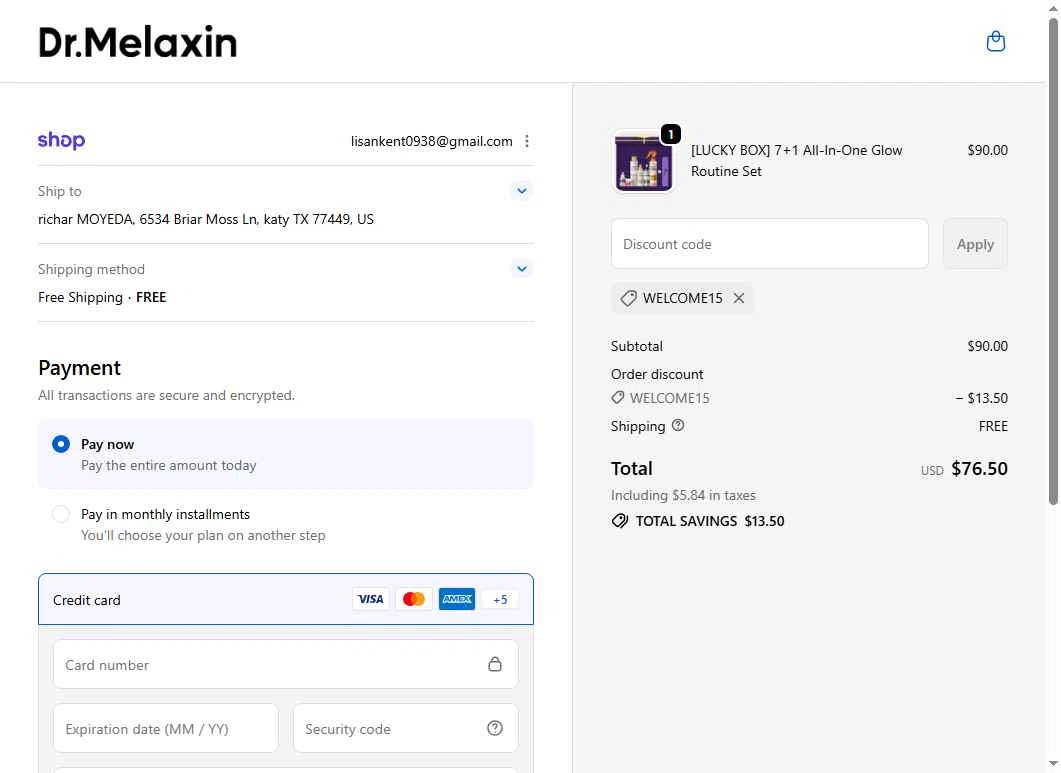
Task: Click the lock icon in Card number field
Action: (x=495, y=664)
